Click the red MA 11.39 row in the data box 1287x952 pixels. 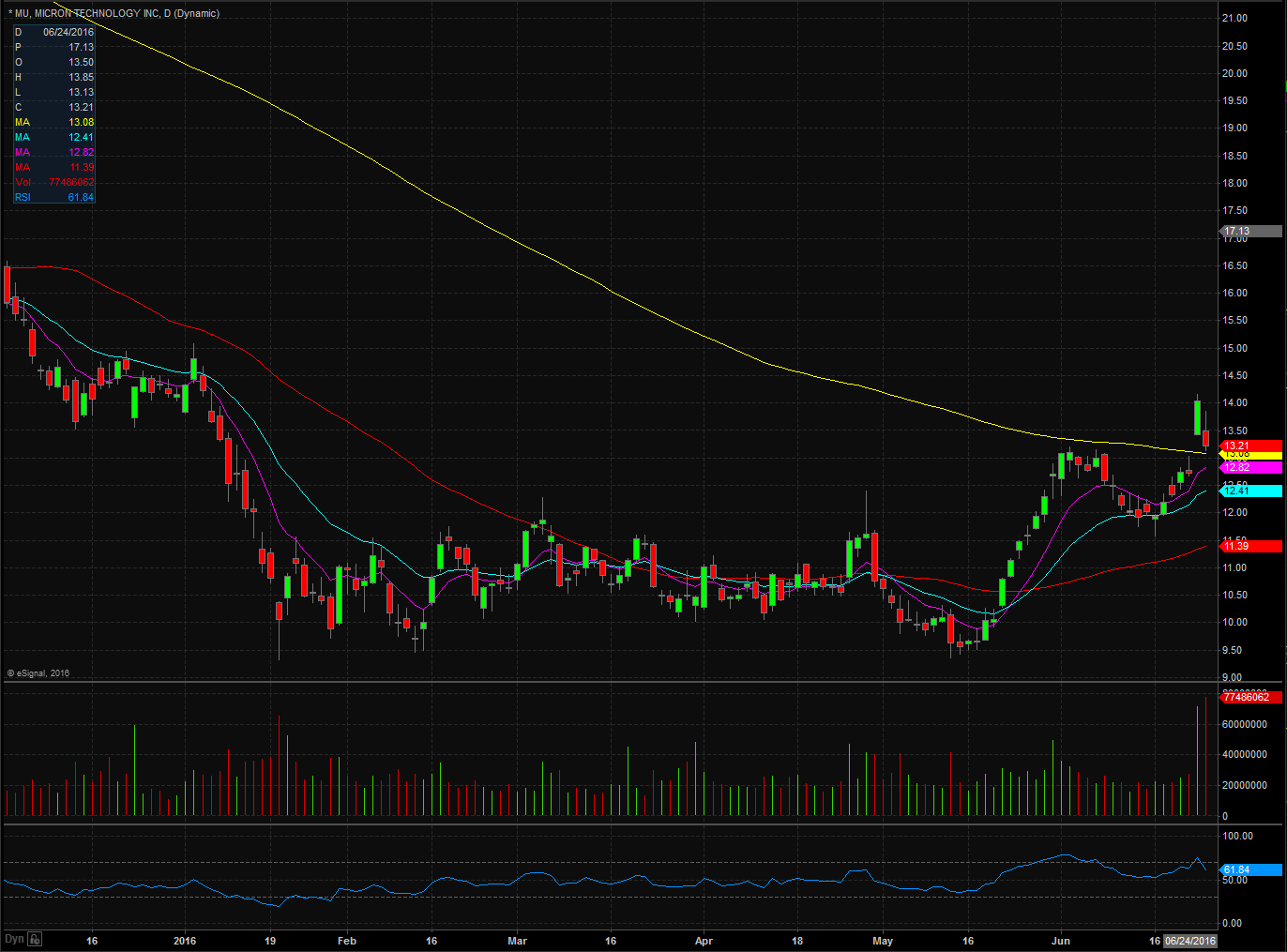[x=53, y=167]
